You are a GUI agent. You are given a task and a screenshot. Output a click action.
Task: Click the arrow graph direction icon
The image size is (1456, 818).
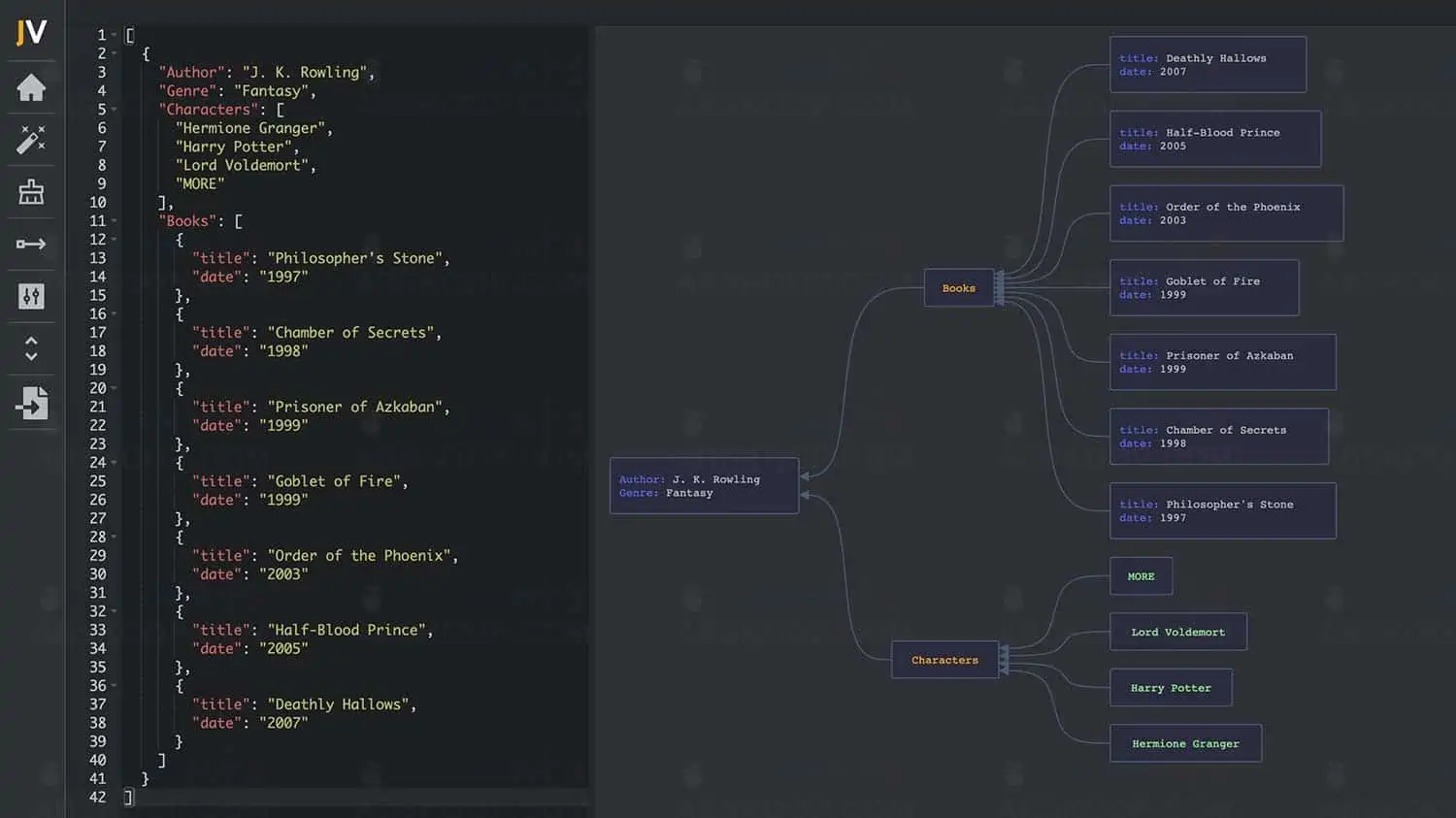click(31, 244)
